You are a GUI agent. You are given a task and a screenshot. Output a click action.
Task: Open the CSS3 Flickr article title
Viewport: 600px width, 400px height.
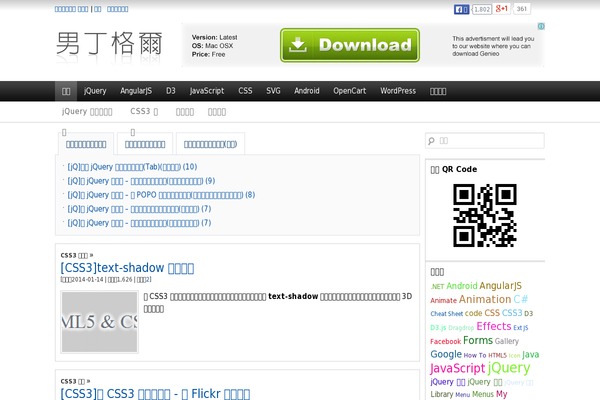[155, 393]
